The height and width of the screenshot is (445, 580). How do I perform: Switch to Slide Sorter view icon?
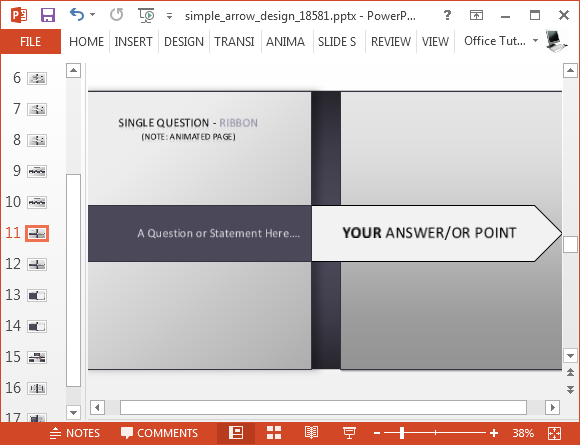274,432
